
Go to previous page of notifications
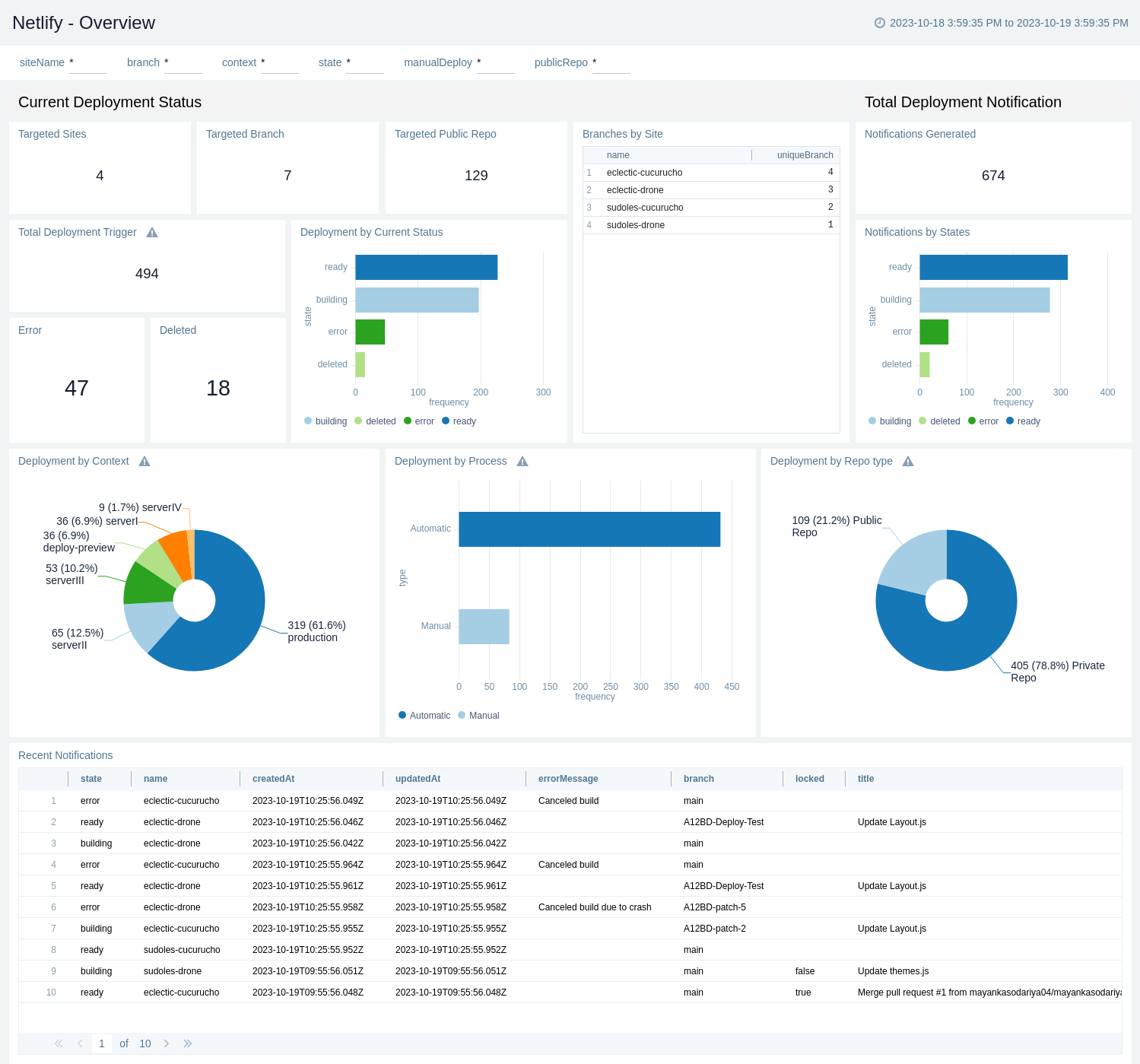80,1043
